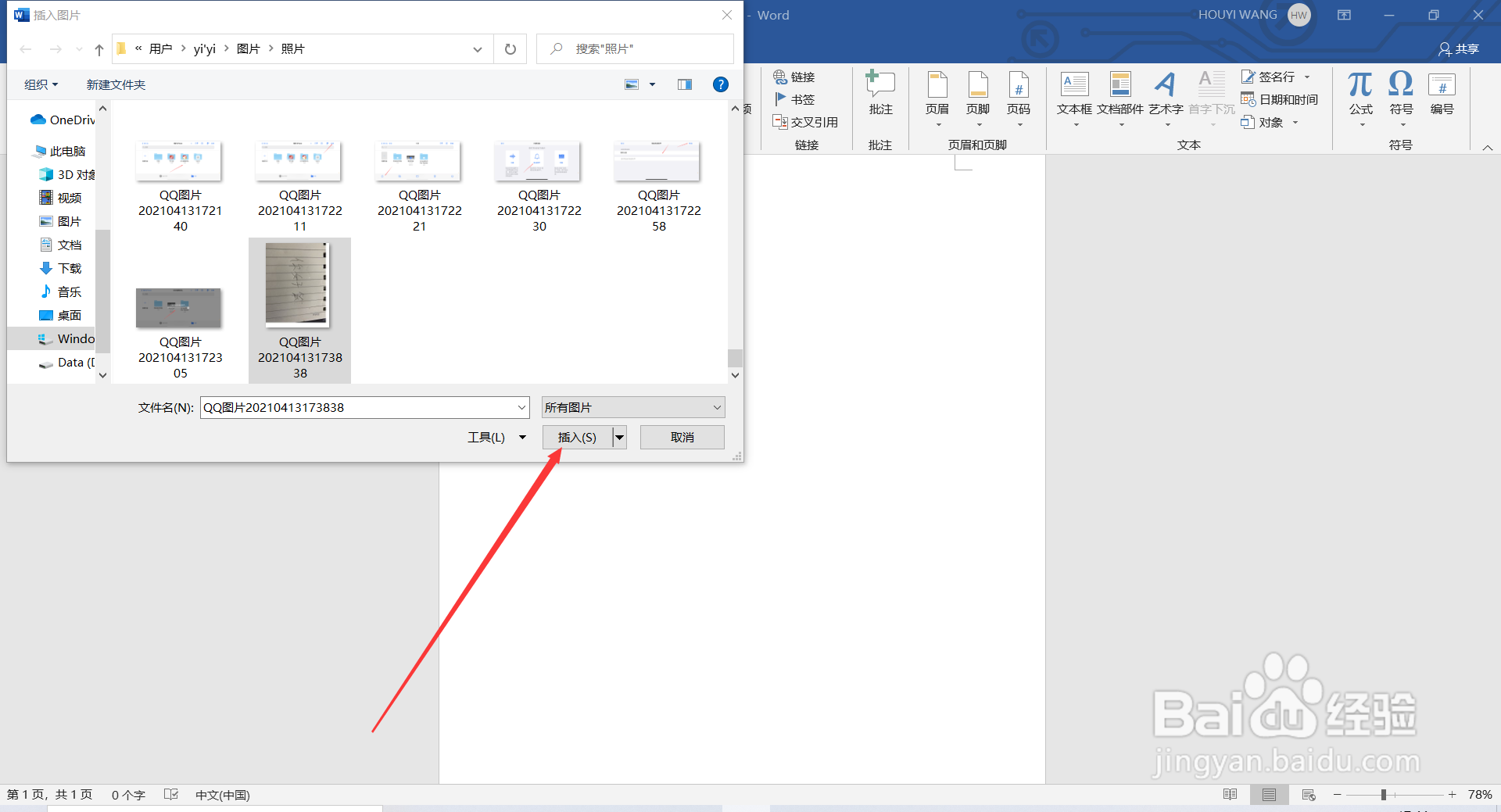
Task: Toggle the preview pane icon
Action: 685,84
